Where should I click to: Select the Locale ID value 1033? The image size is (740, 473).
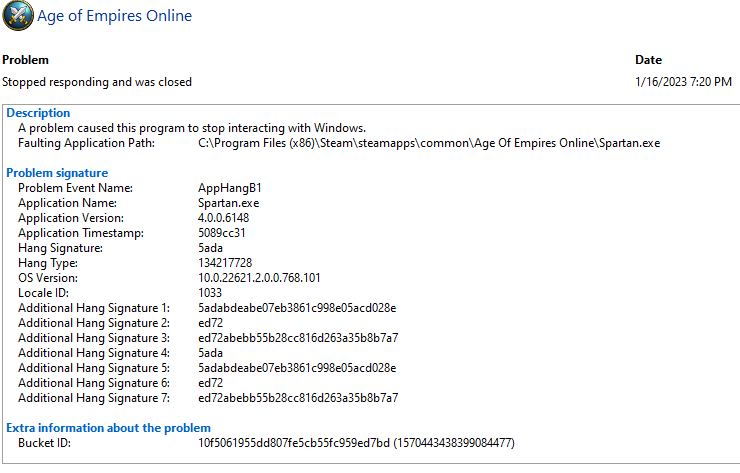pyautogui.click(x=210, y=293)
